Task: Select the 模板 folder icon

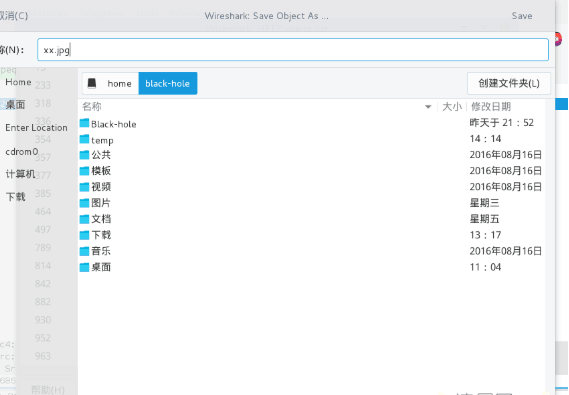Action: point(85,171)
